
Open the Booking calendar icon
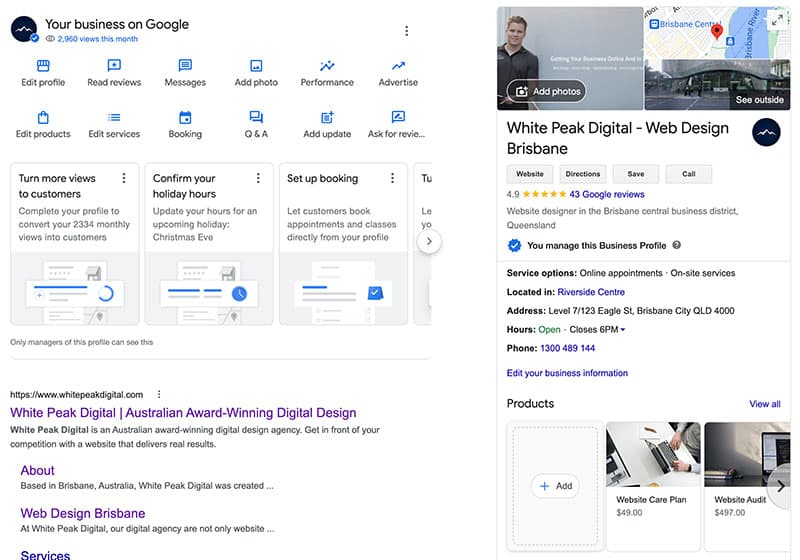(x=185, y=117)
